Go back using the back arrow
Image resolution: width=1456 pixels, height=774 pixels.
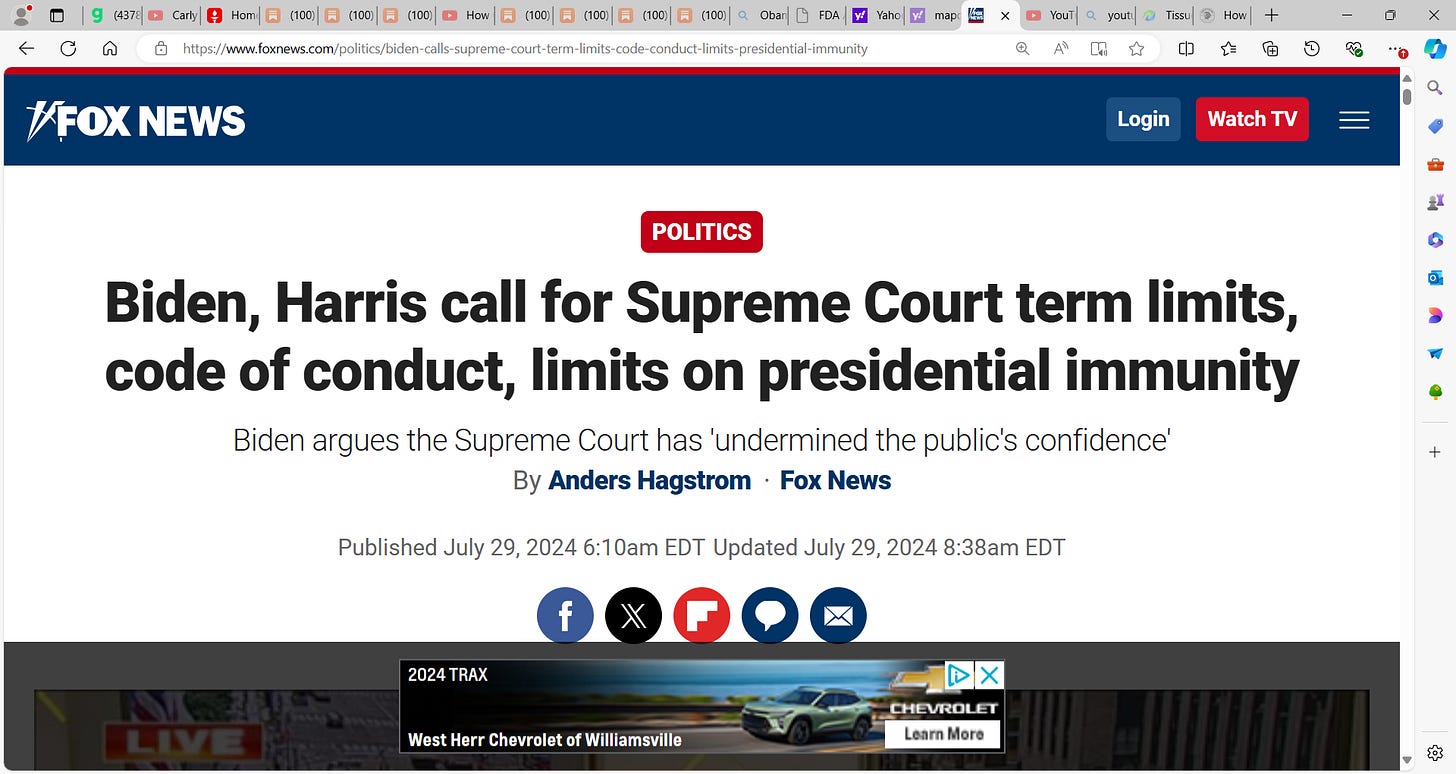pyautogui.click(x=27, y=49)
